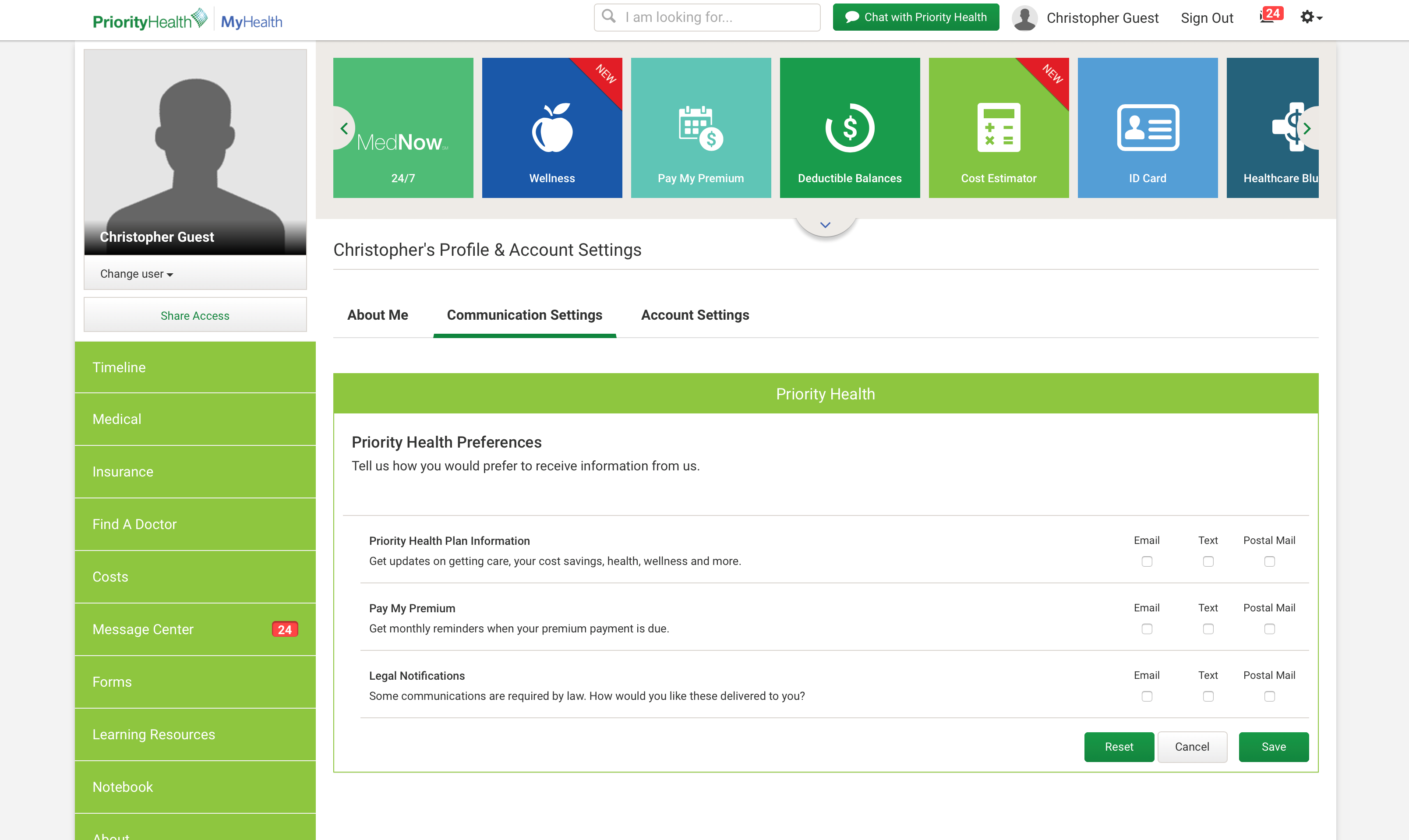Open Message Center with 24 messages

point(195,630)
